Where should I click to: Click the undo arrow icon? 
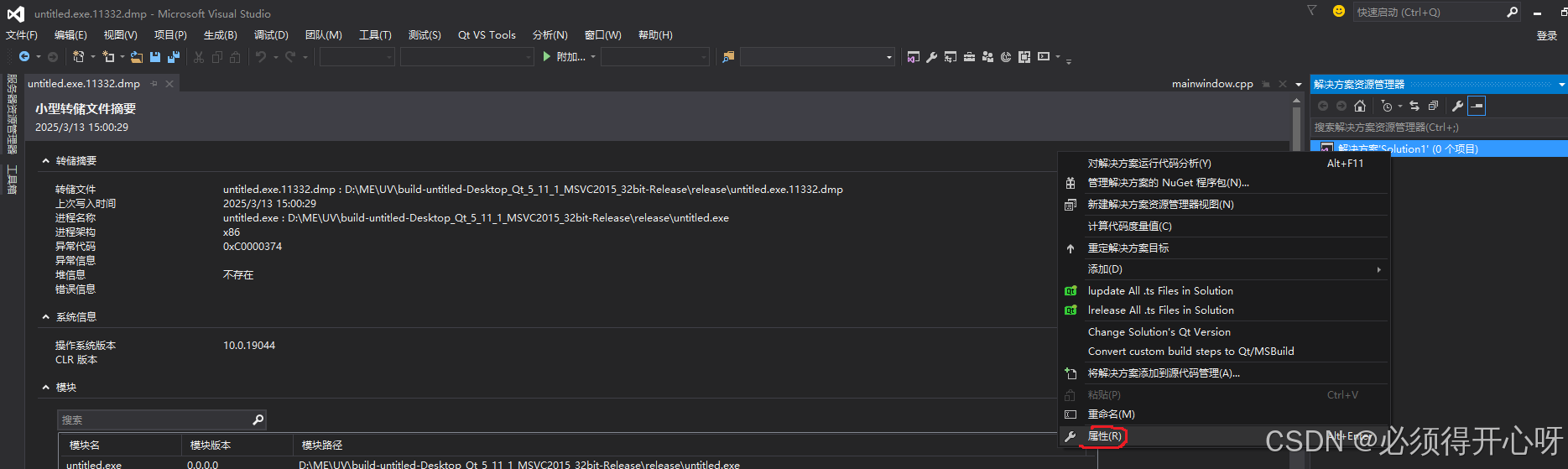[261, 57]
